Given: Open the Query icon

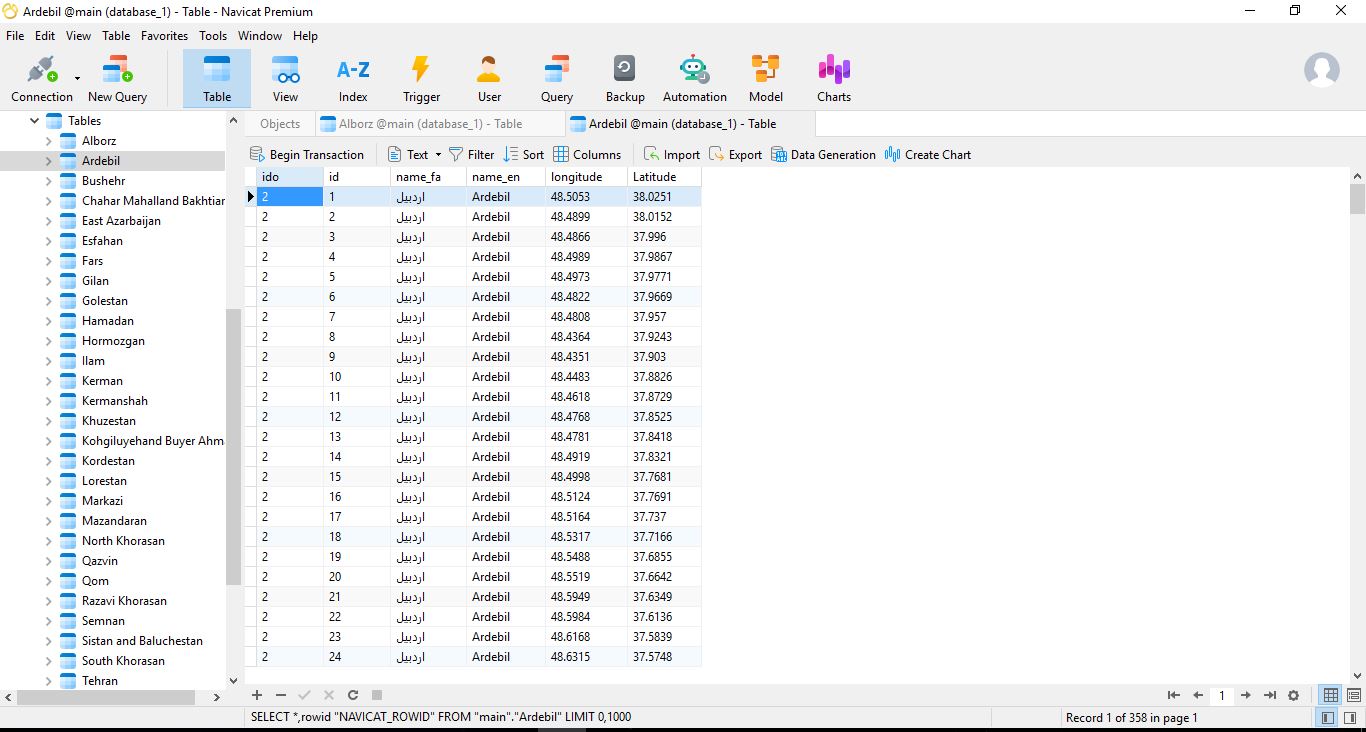Looking at the screenshot, I should click(557, 79).
